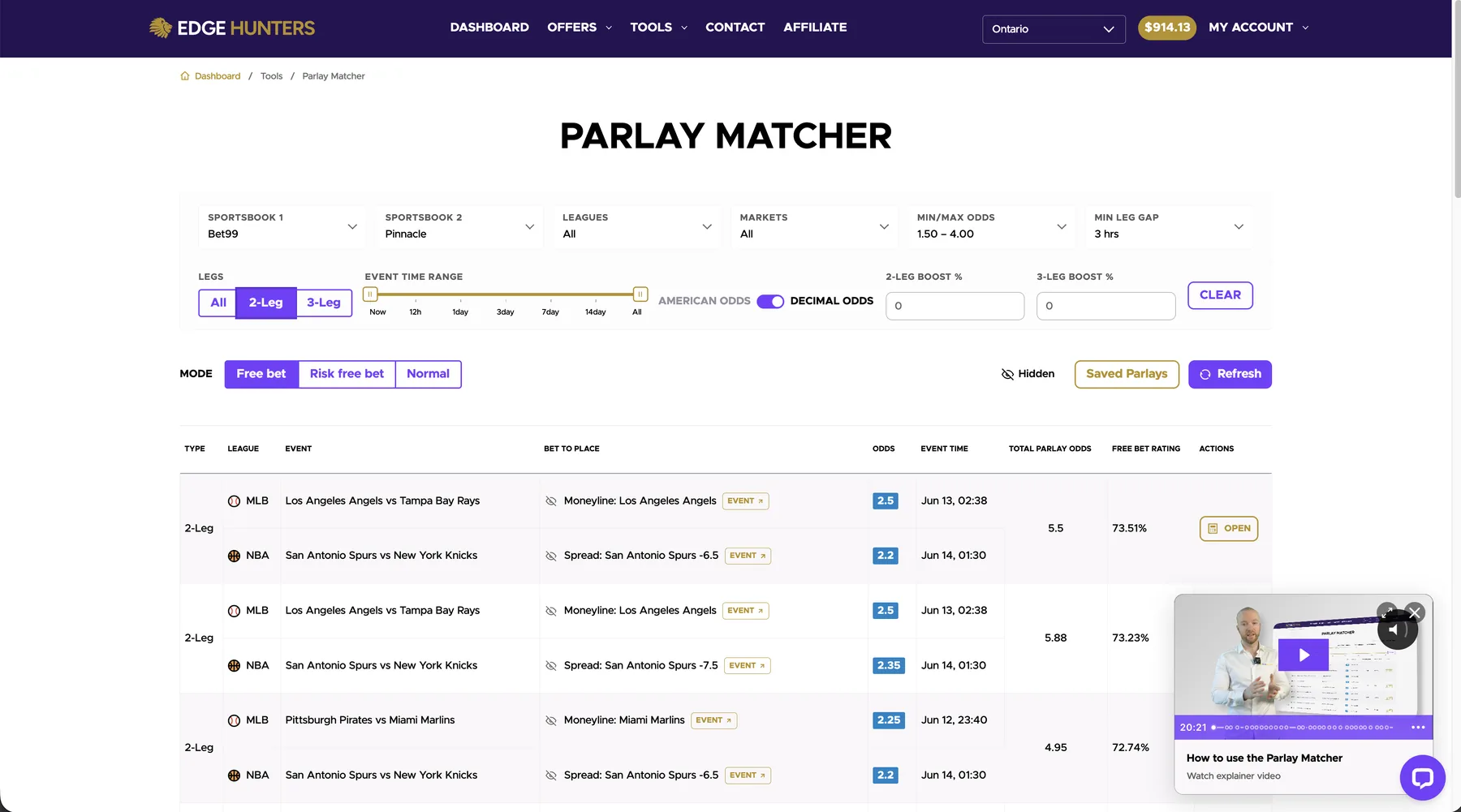Click the MLB icon in the 5.5 parlay row
1461x812 pixels.
[234, 501]
